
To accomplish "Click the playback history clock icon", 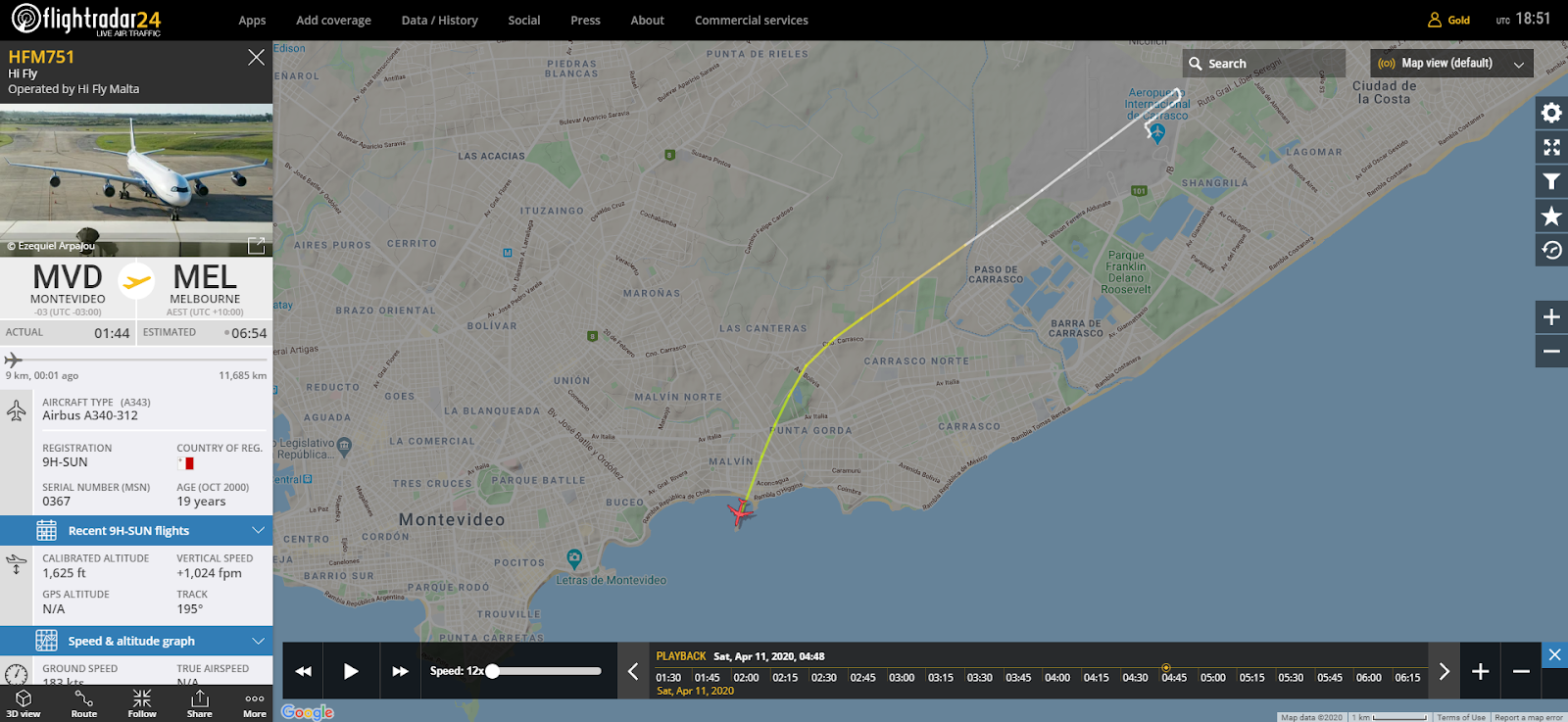I will pos(1550,250).
